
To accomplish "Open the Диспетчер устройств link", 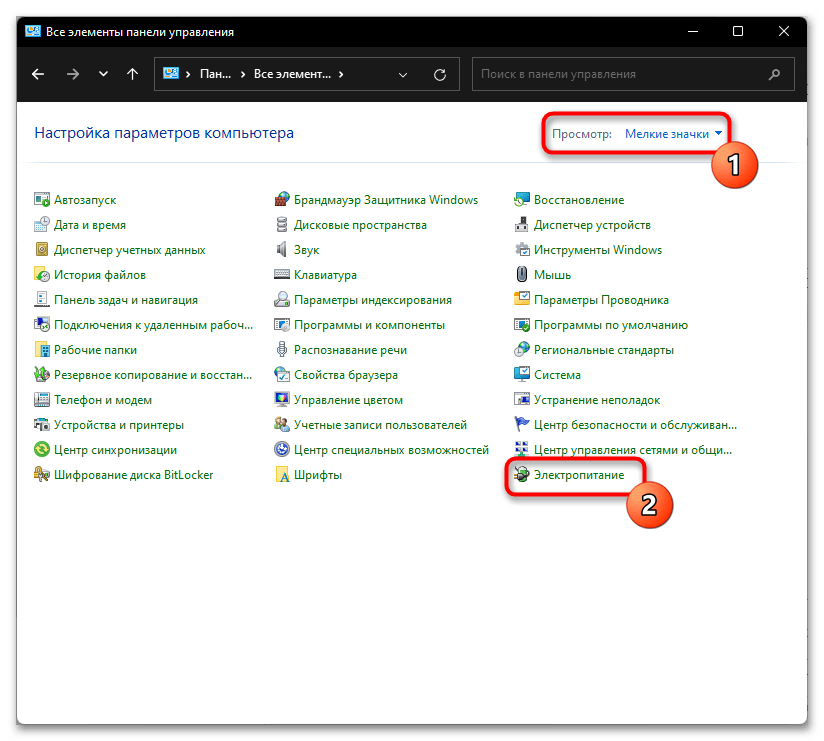I will coord(592,225).
